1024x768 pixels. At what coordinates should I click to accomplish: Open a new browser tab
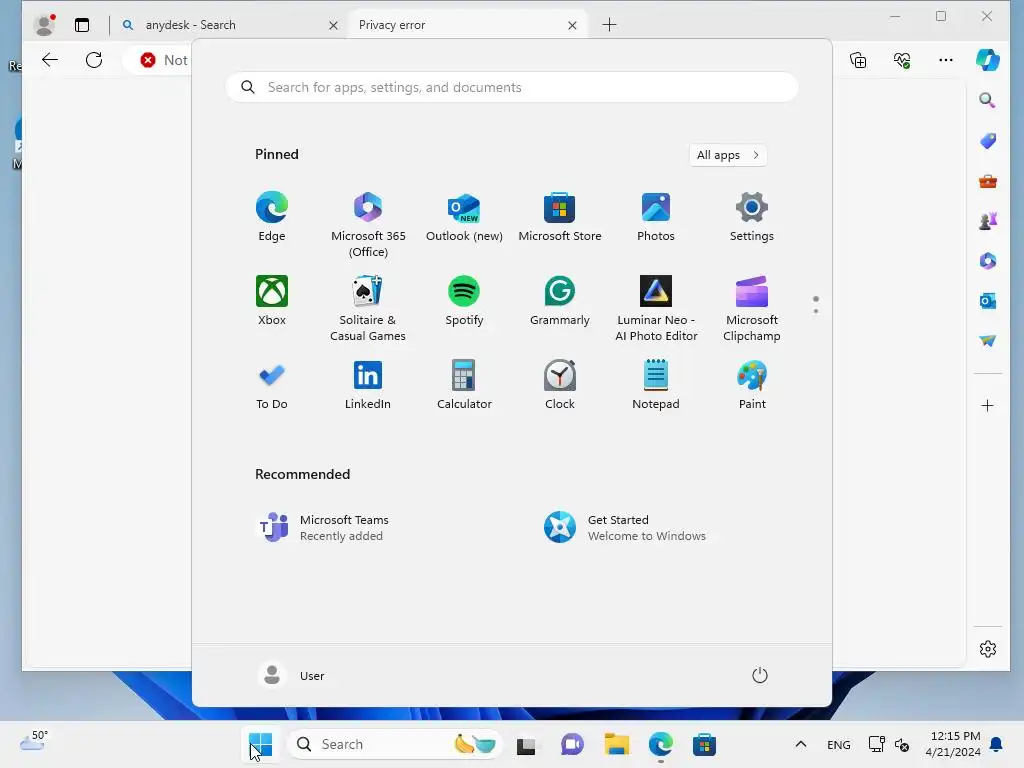(609, 25)
